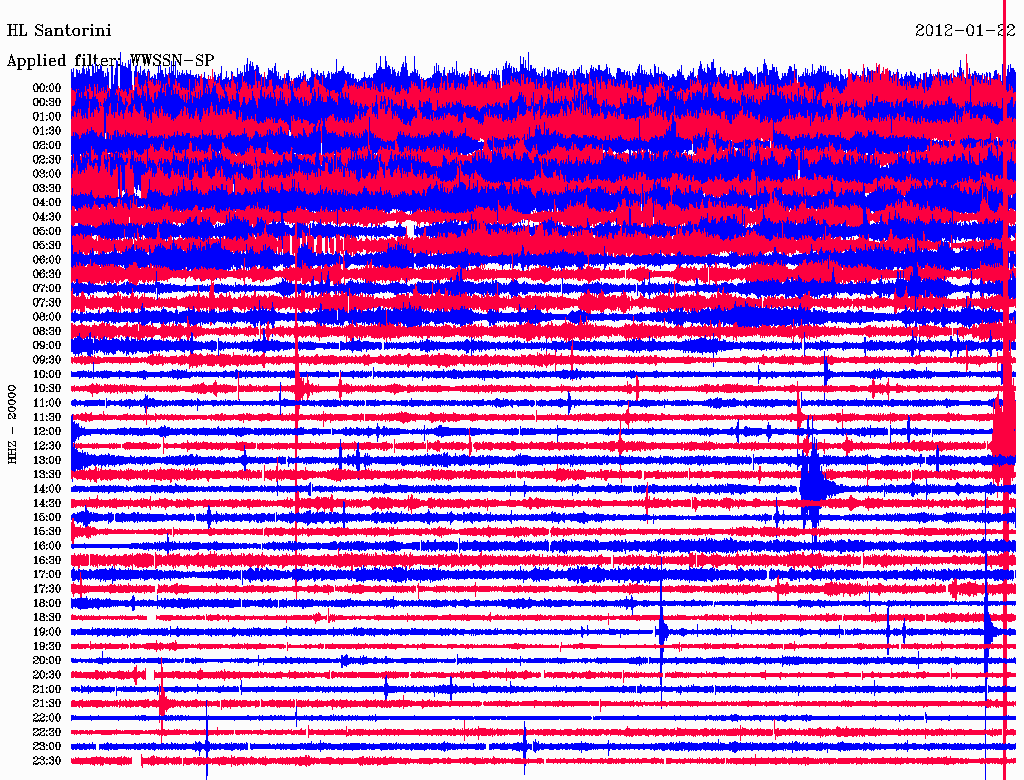The image size is (1024, 780).
Task: Select the 14:00 time label
Action: click(47, 489)
